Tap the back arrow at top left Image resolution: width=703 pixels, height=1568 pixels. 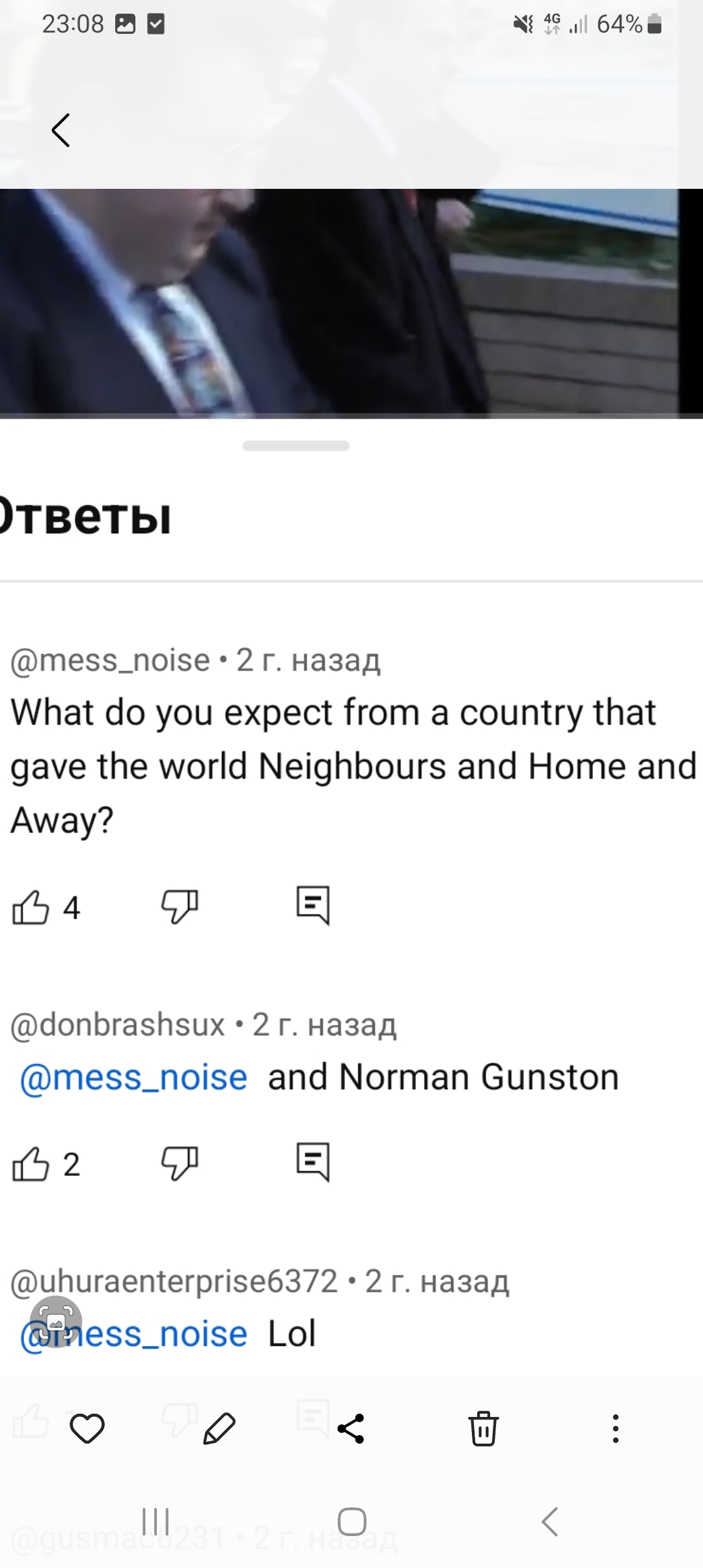click(61, 130)
